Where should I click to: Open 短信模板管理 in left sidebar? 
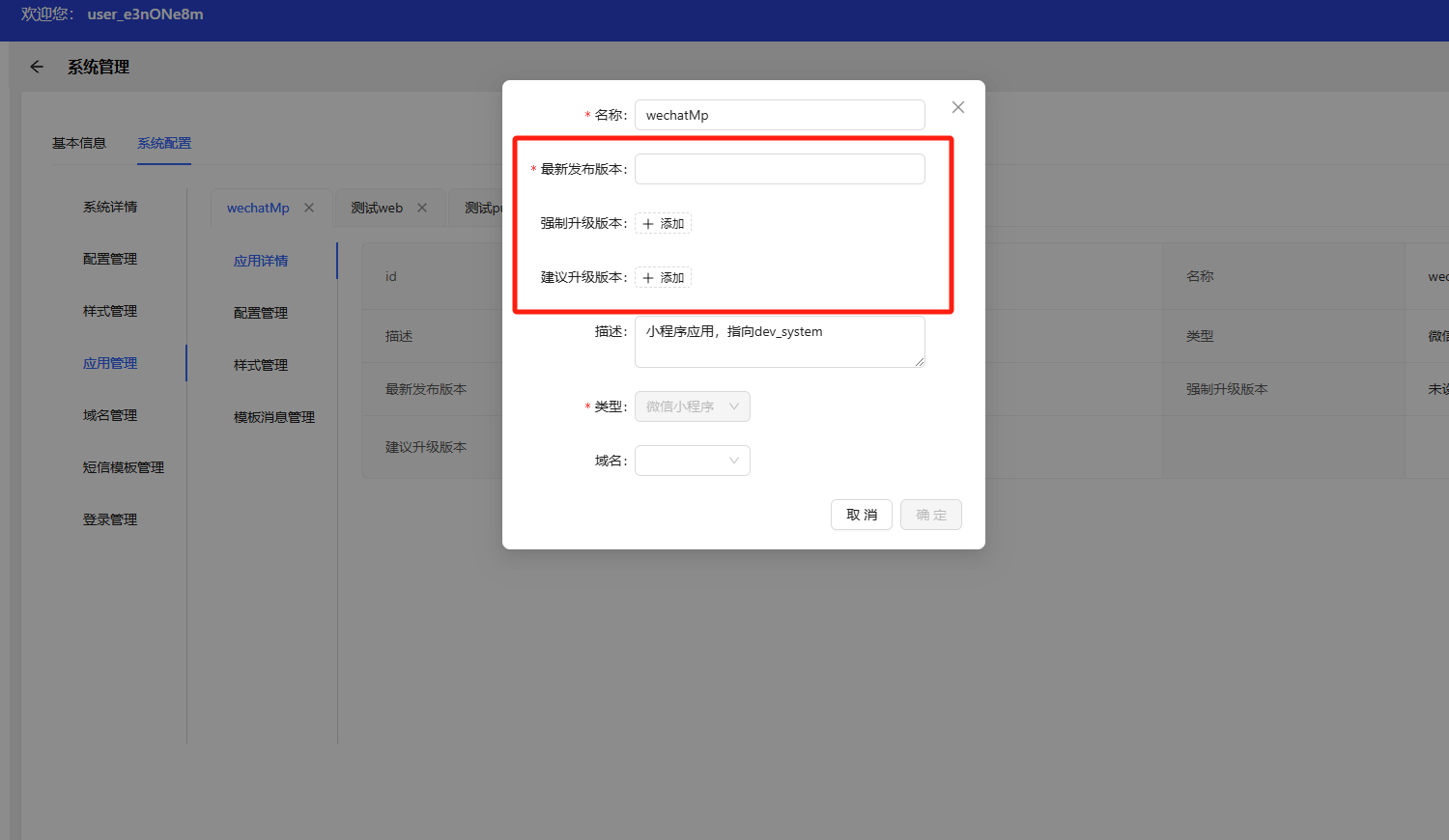coord(123,467)
